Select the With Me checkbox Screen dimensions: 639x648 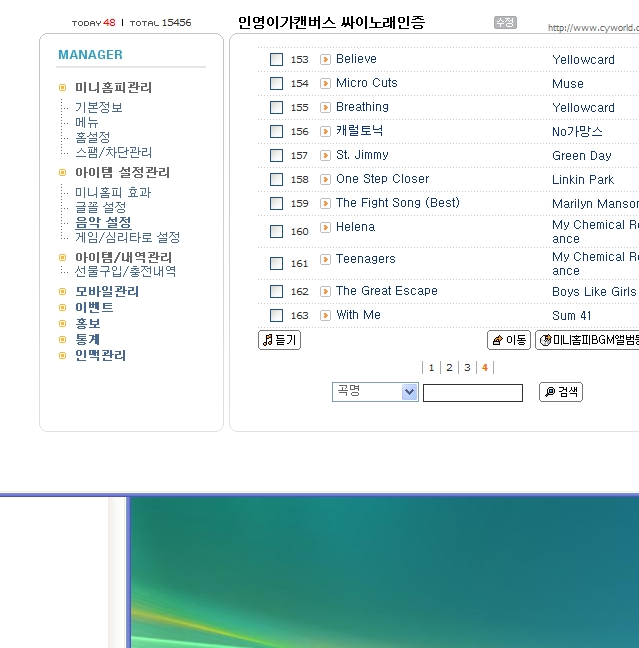pos(276,315)
